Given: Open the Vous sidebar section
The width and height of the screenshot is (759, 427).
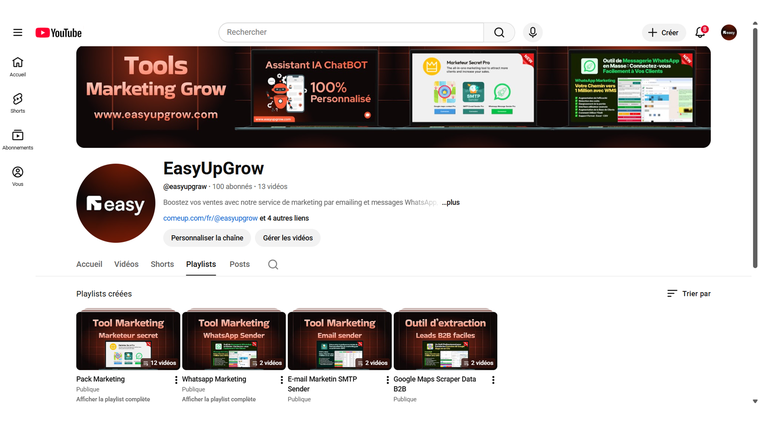Looking at the screenshot, I should (17, 176).
